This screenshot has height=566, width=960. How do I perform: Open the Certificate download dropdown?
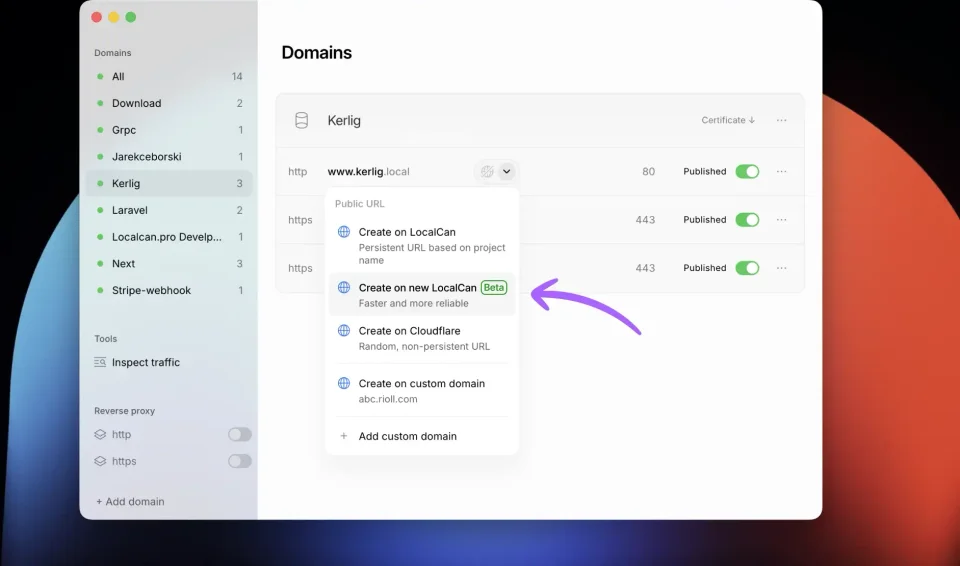[x=728, y=120]
